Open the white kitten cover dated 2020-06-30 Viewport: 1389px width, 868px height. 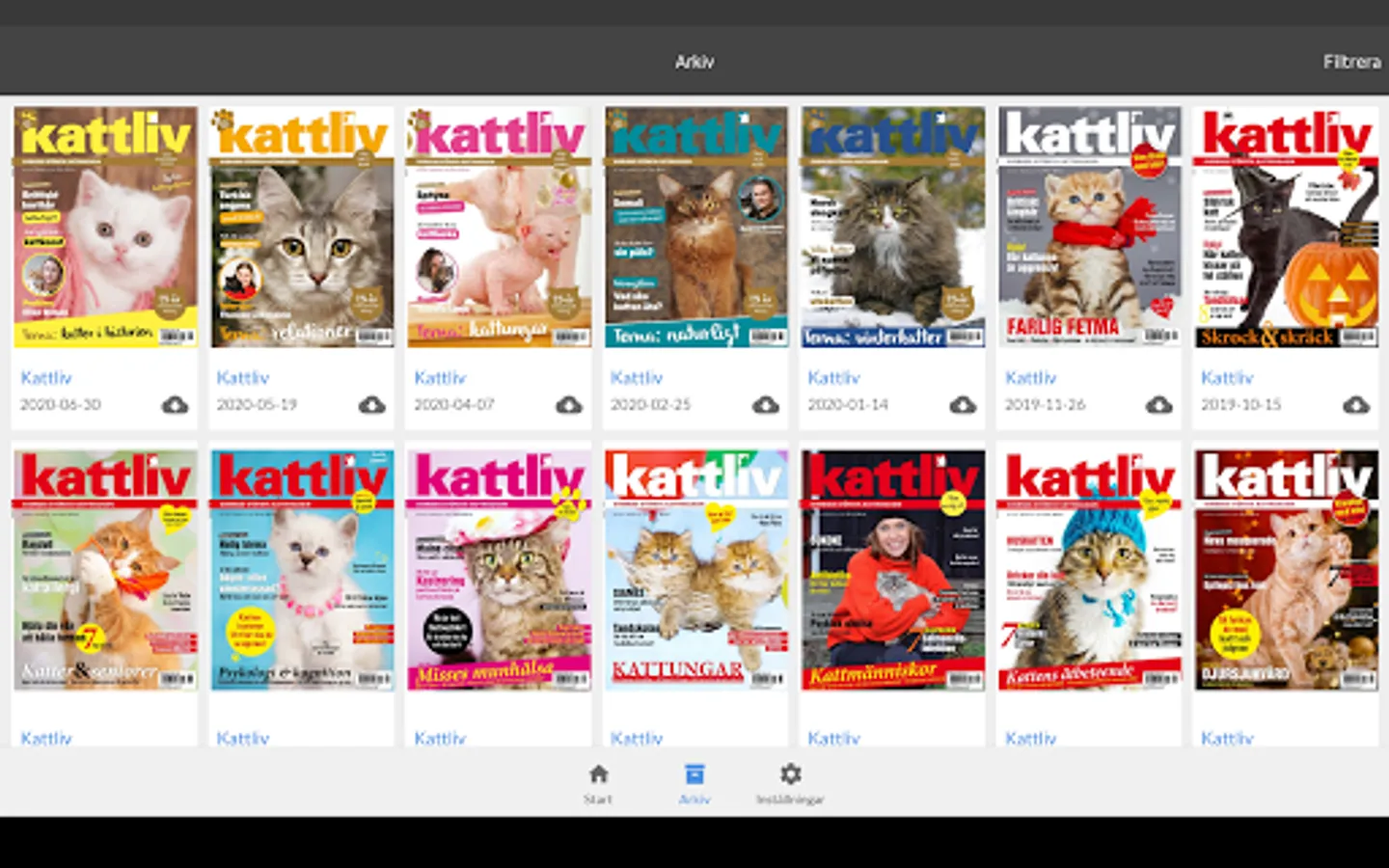coord(105,227)
